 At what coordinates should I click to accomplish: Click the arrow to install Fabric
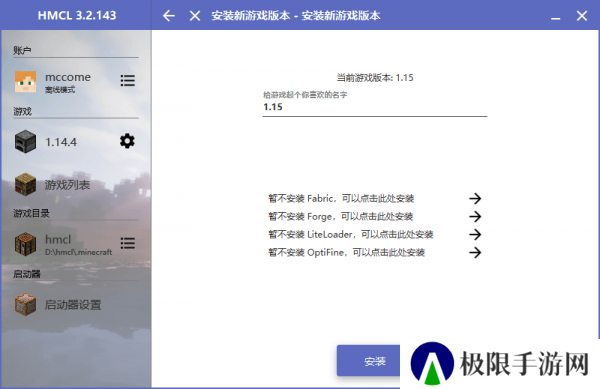475,198
